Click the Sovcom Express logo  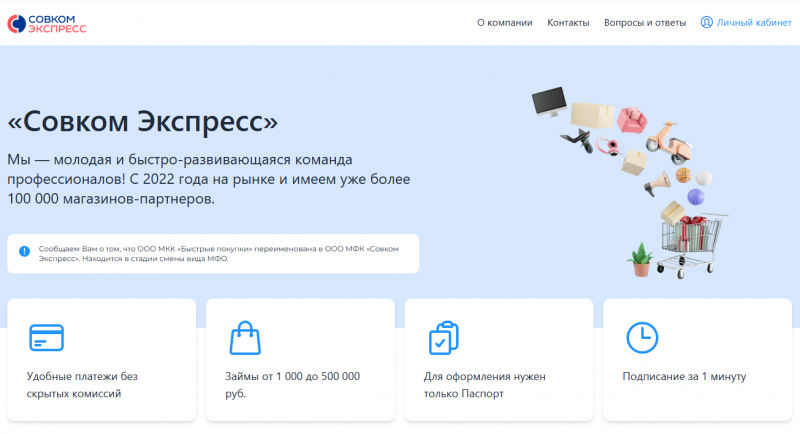point(46,23)
